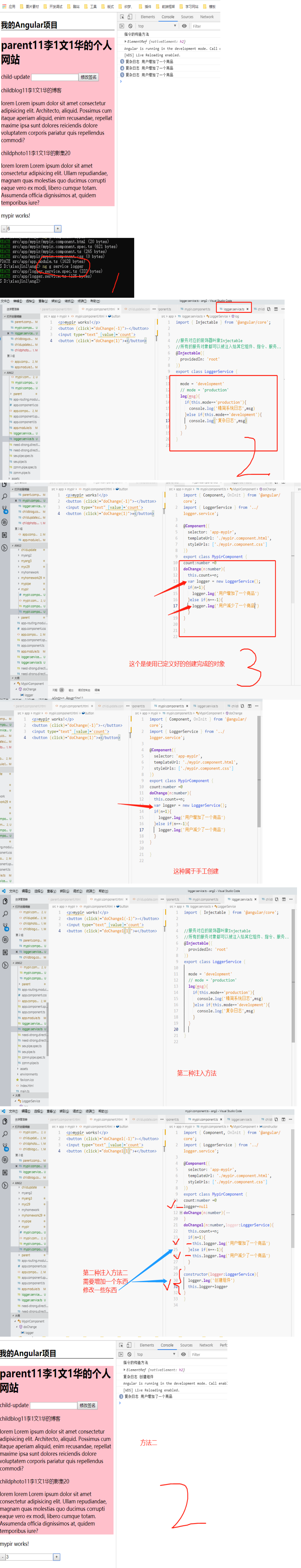Image resolution: width=301 pixels, height=1568 pixels.
Task: In VS Code titled mypir.component.ts with blue arrows, click Debug icon
Action: [x=5, y=1160]
